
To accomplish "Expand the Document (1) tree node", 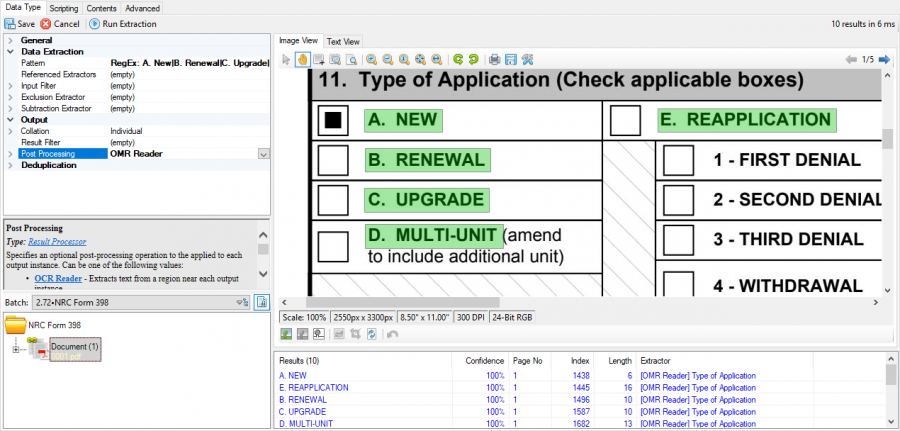I will [x=16, y=348].
